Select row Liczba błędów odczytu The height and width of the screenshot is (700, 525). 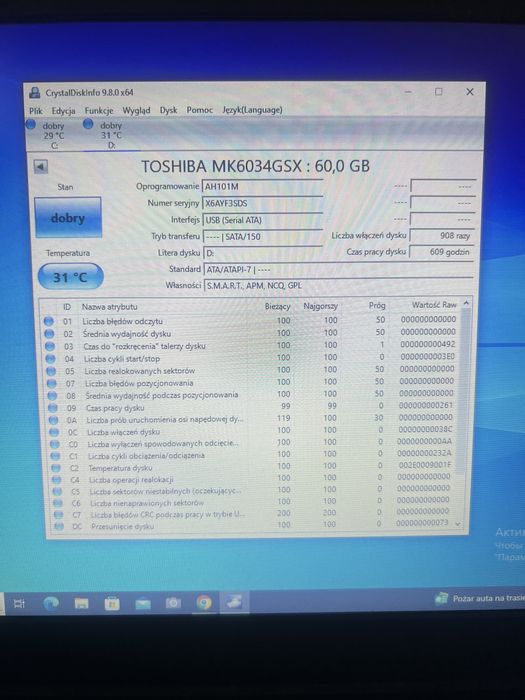pyautogui.click(x=250, y=321)
